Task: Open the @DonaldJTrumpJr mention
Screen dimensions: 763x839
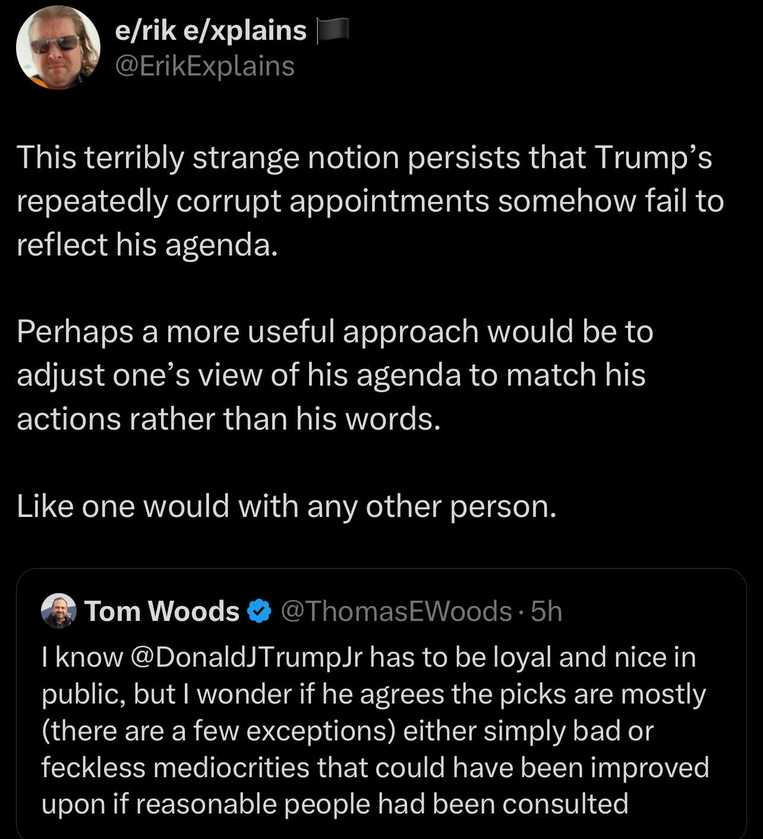Action: pos(246,658)
